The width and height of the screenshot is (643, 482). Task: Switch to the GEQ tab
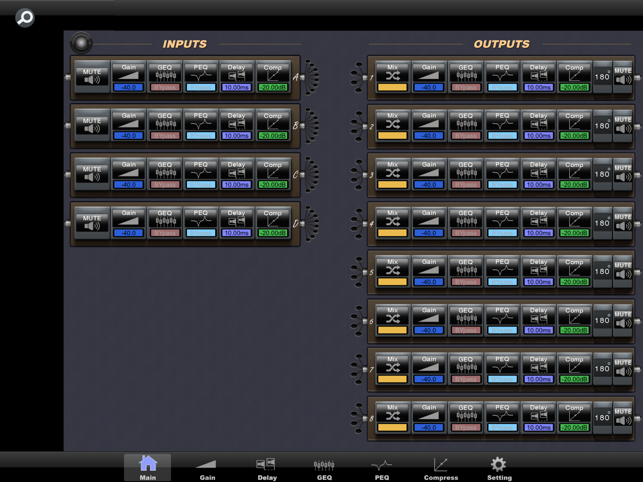[x=324, y=468]
